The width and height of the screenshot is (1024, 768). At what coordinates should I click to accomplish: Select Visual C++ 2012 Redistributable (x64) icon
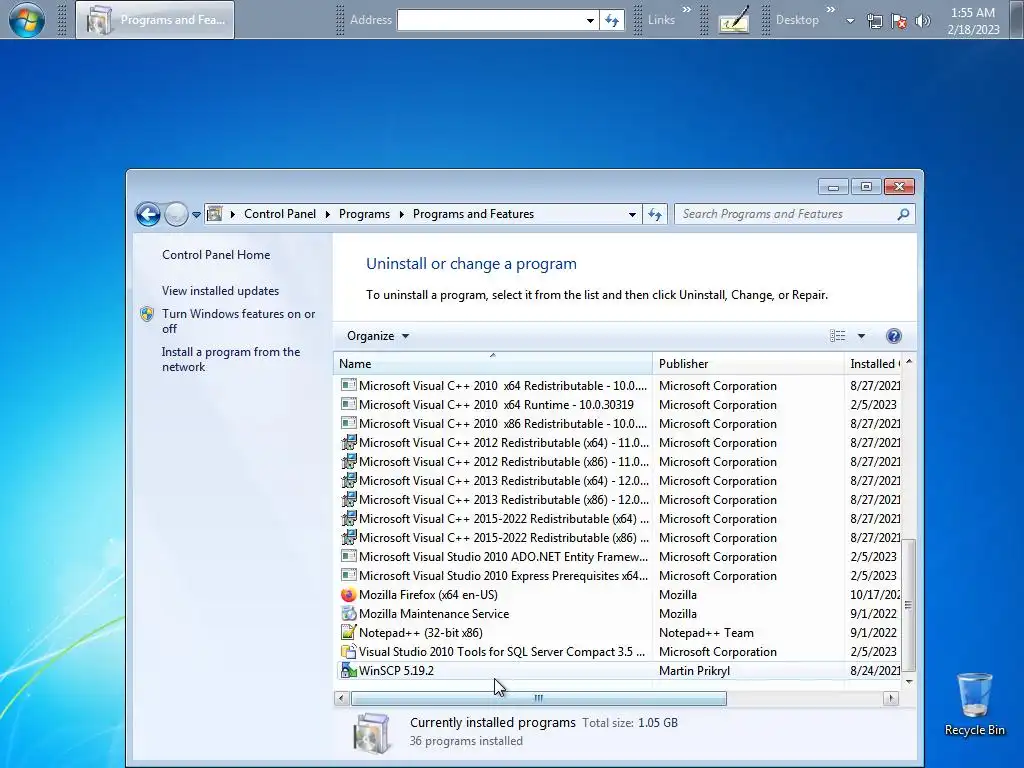coord(349,442)
